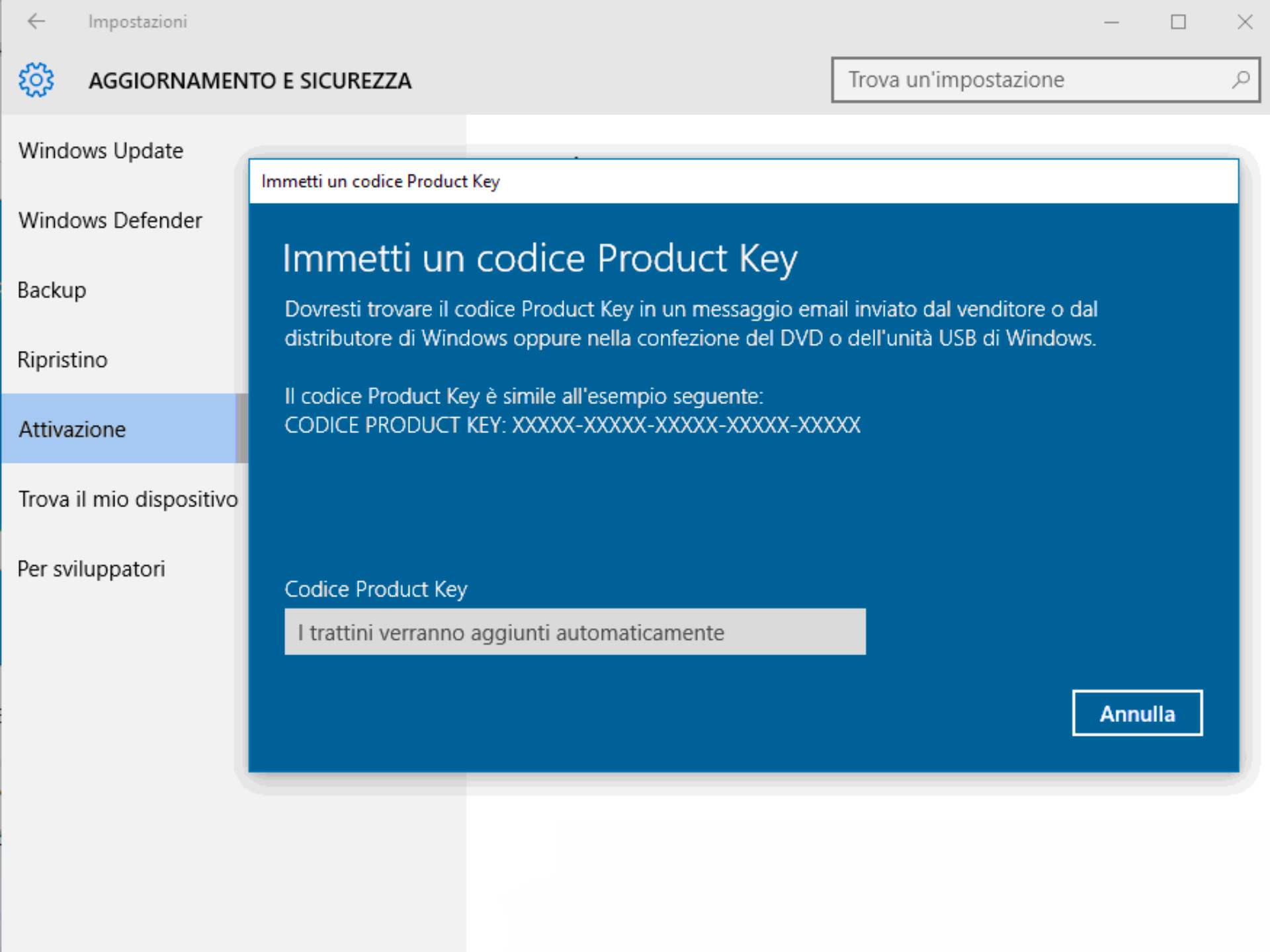Open Per sviluppatori section

tap(91, 569)
